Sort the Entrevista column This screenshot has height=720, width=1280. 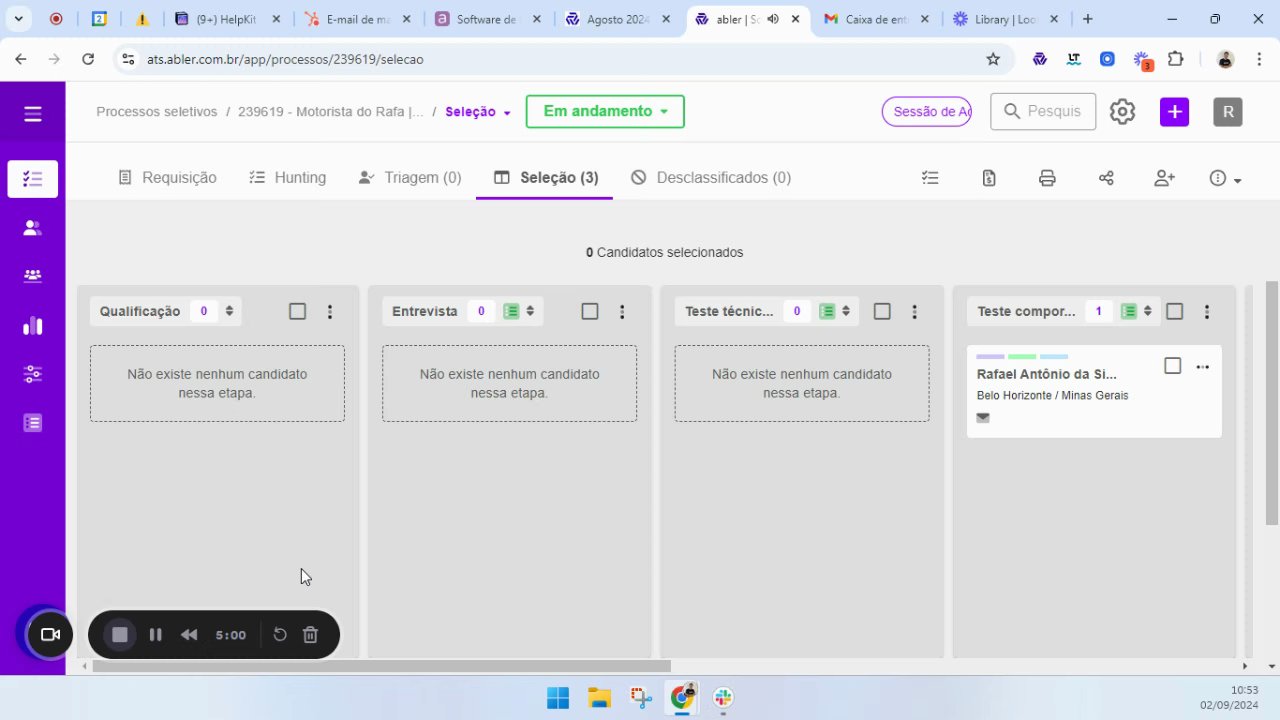(530, 311)
